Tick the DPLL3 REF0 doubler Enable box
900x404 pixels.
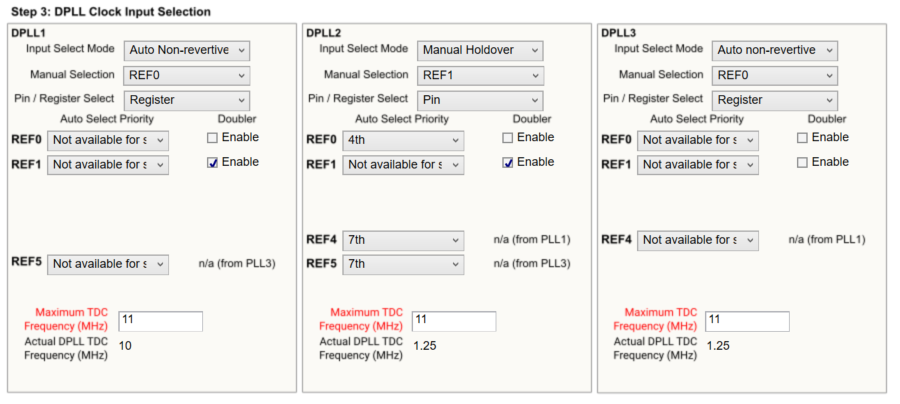[x=803, y=138]
